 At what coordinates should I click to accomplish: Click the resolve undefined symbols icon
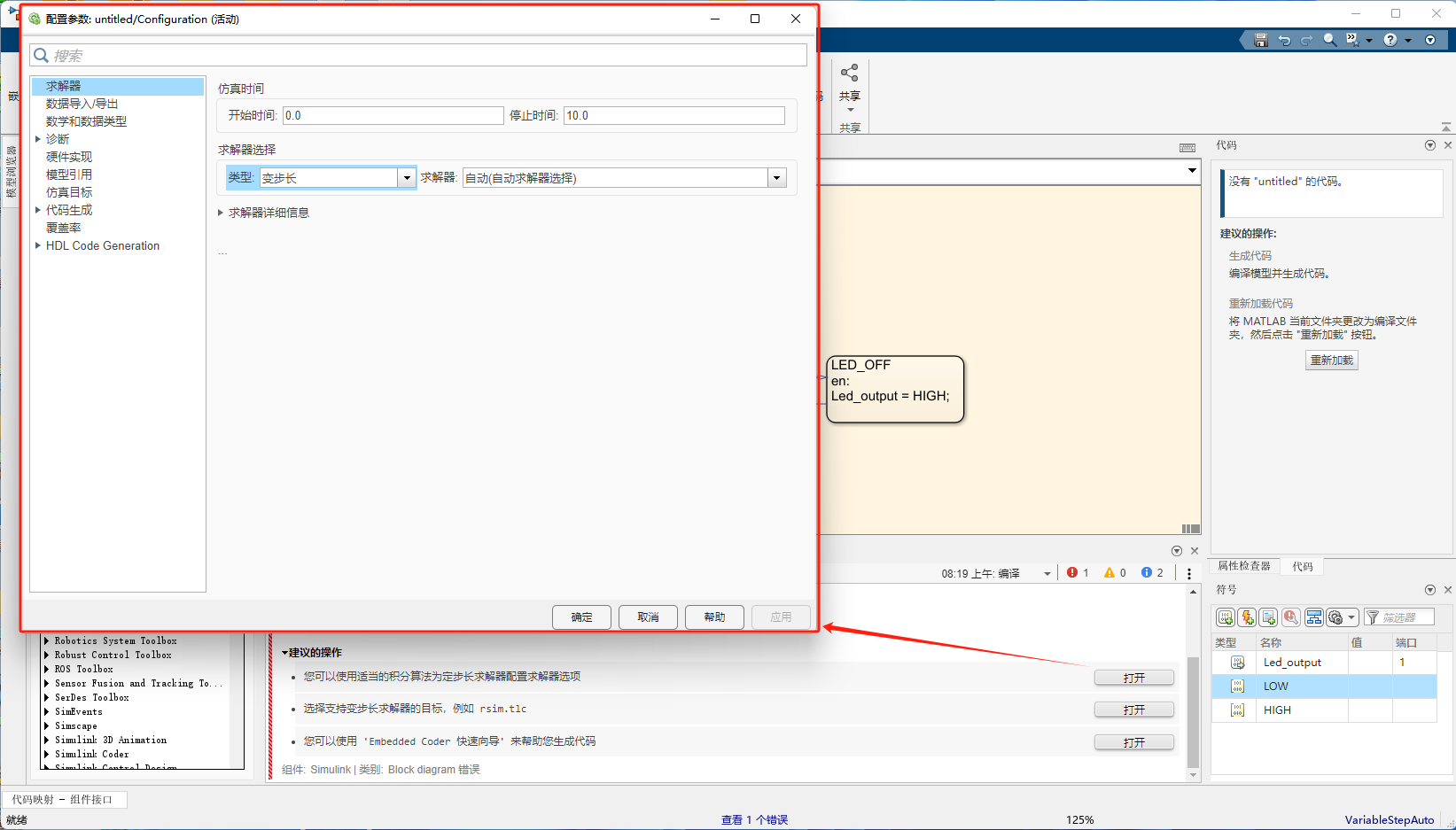coord(1291,617)
